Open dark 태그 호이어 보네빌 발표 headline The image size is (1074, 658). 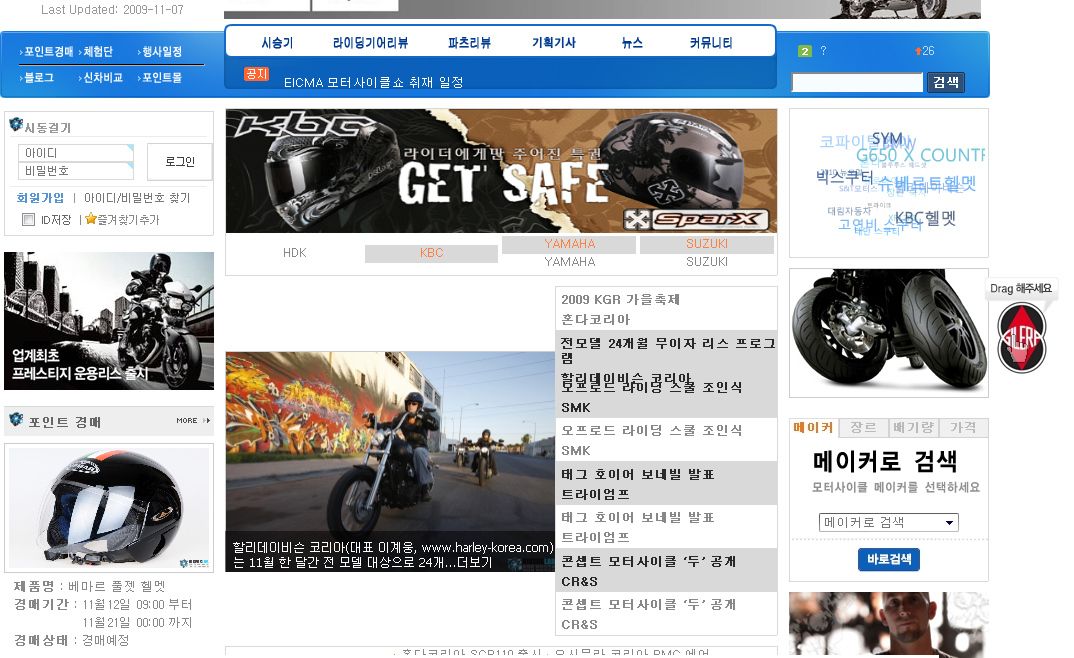(638, 474)
